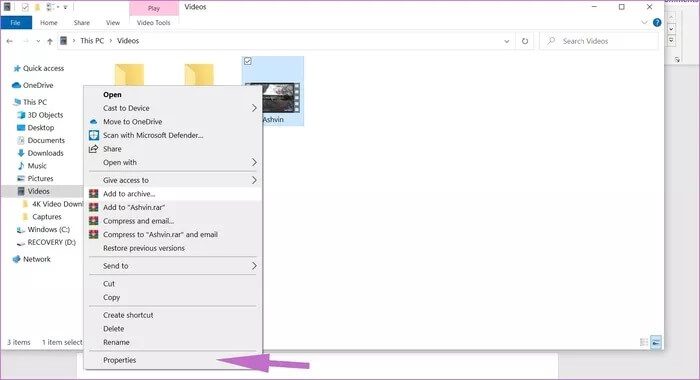Click the Share icon in context menu
The height and width of the screenshot is (380, 700).
click(93, 149)
